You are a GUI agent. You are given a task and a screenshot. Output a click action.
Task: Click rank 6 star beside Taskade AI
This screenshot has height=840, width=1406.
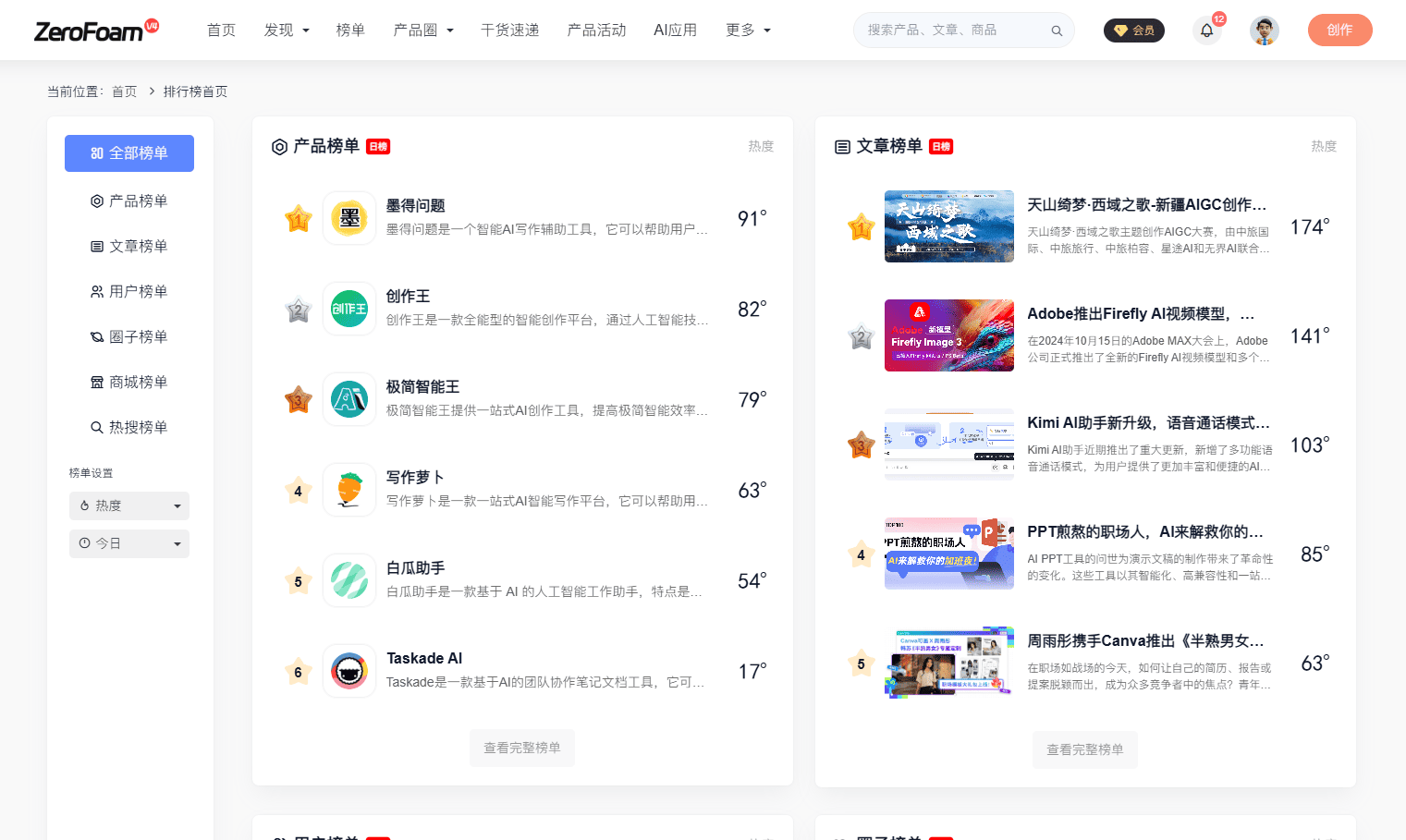pyautogui.click(x=298, y=672)
